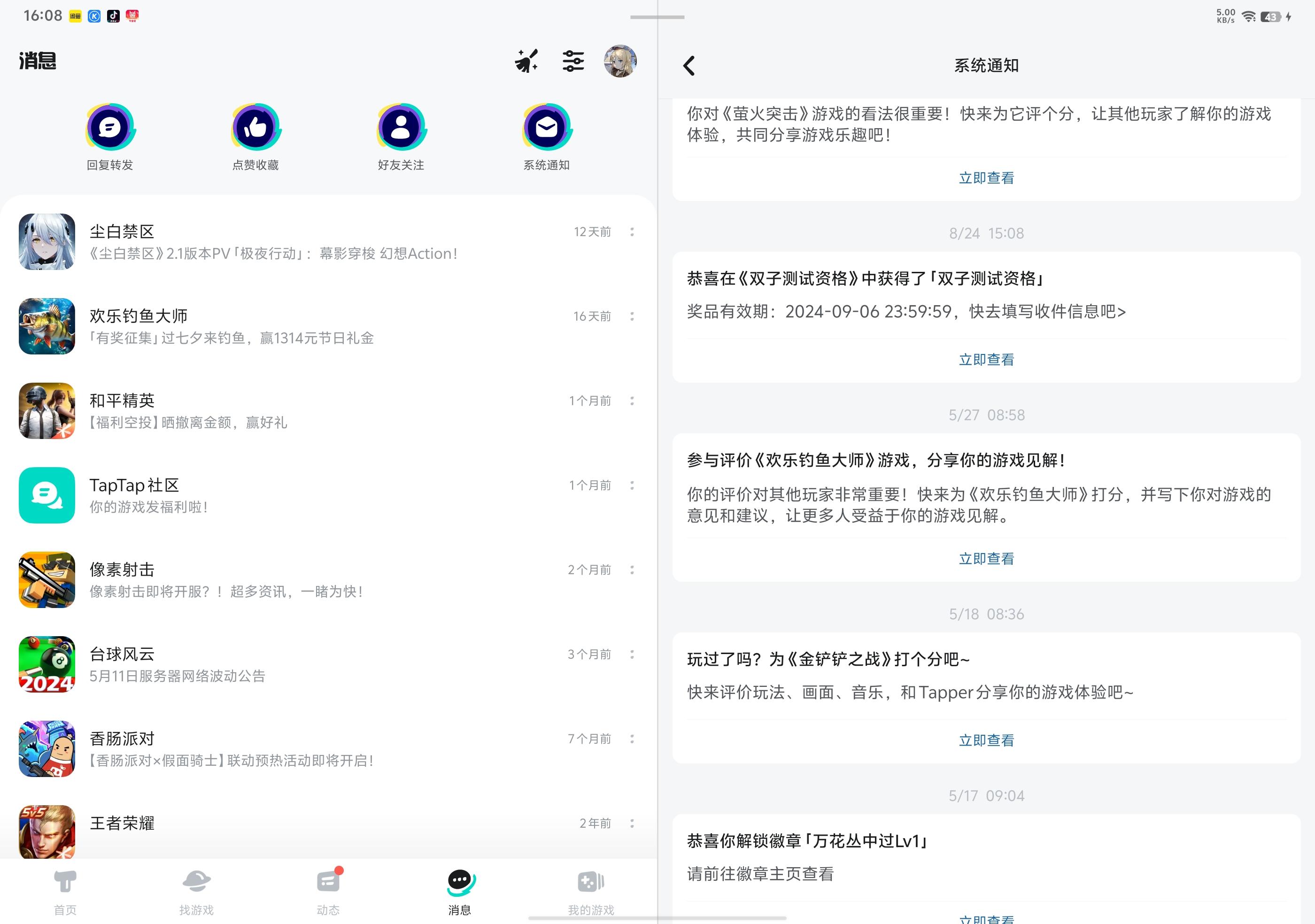This screenshot has height=924, width=1315.
Task: Open 系统通知 from the messages header
Action: [546, 138]
